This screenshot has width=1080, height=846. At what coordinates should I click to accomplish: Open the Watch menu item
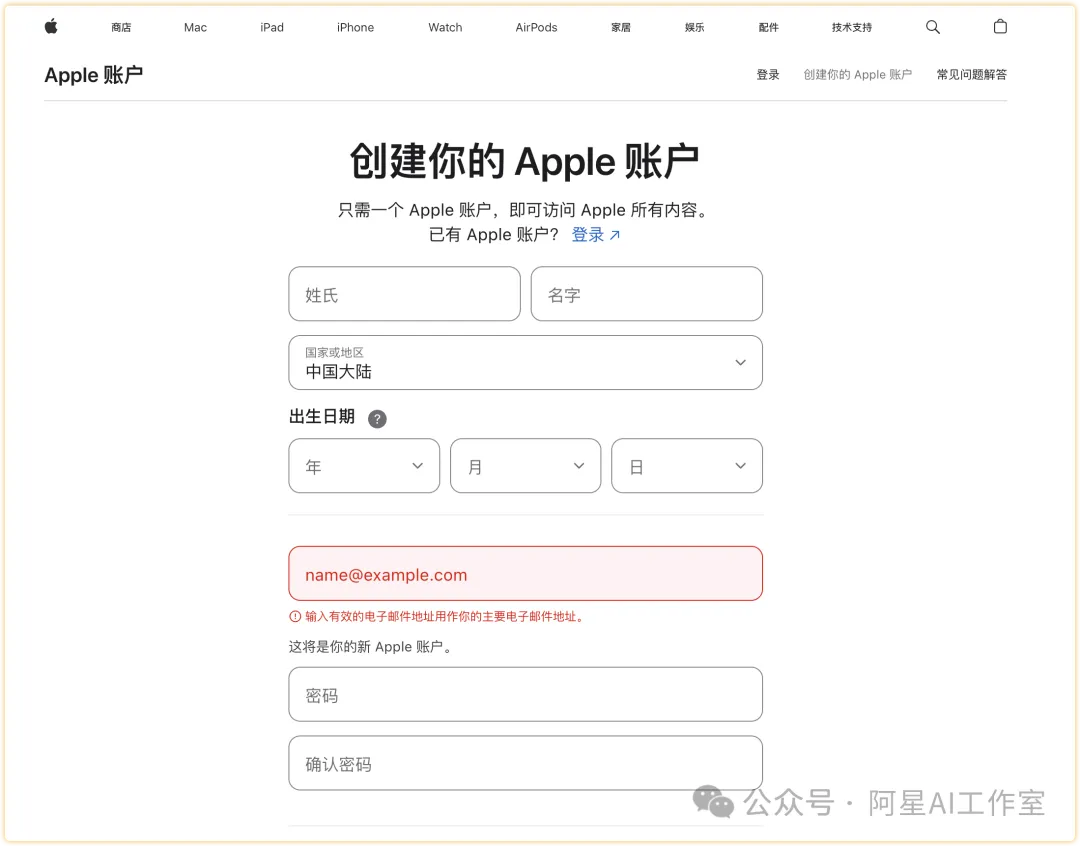coord(445,28)
